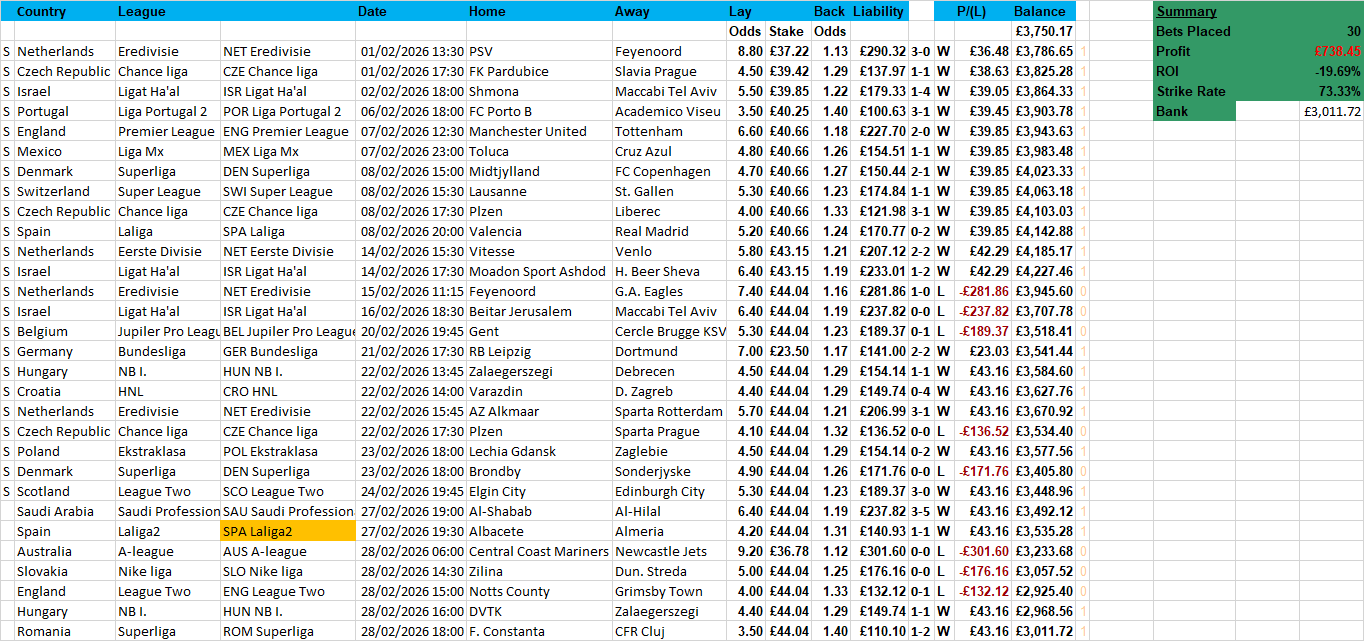The width and height of the screenshot is (1364, 641).
Task: Click the orange highlighted SPA Laliga2 cell
Action: point(287,531)
